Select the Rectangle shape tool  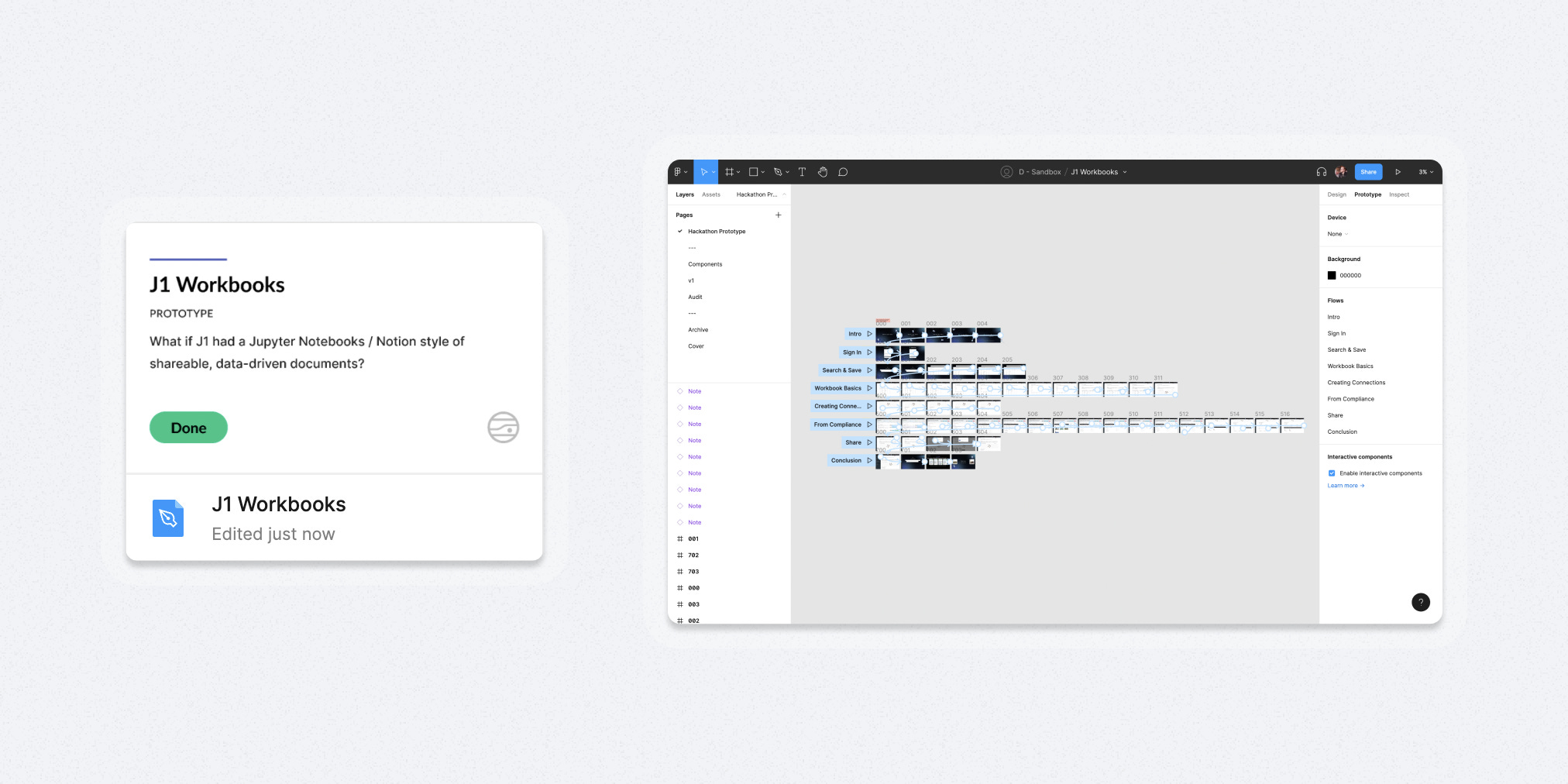(753, 172)
